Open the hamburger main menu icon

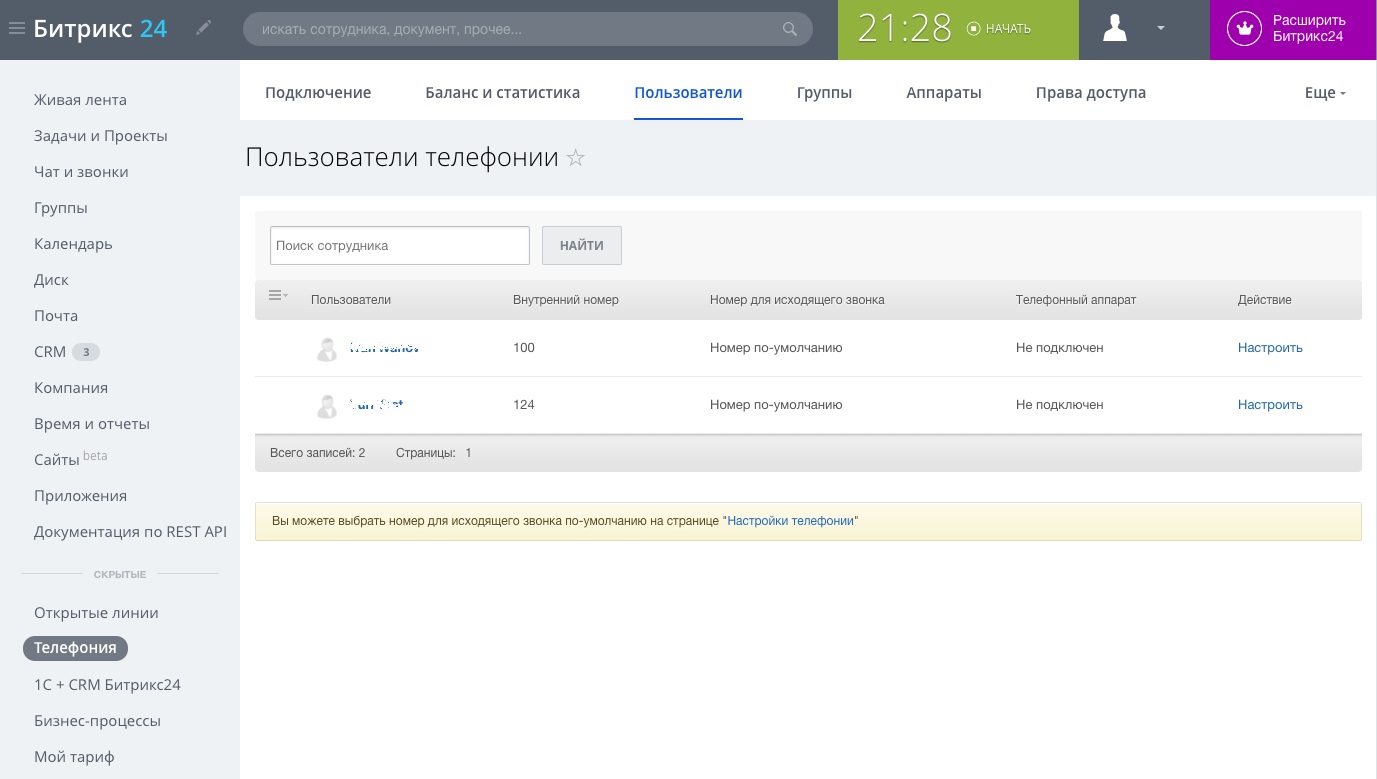[x=17, y=29]
